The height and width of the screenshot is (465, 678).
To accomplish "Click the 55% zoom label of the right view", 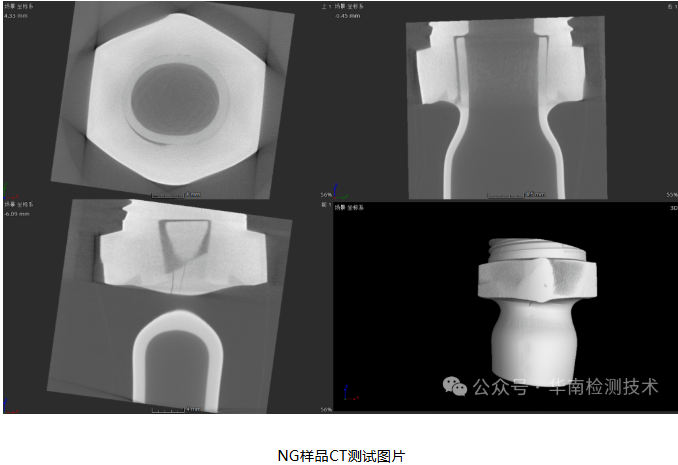I will point(672,195).
